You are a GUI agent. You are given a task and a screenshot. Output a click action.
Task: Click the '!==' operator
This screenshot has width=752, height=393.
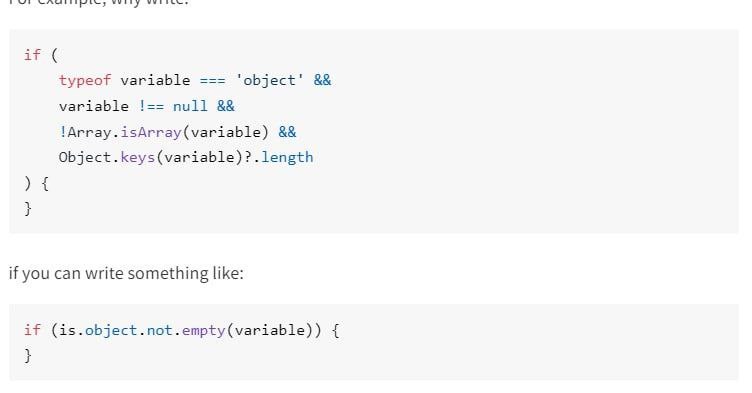click(x=151, y=106)
